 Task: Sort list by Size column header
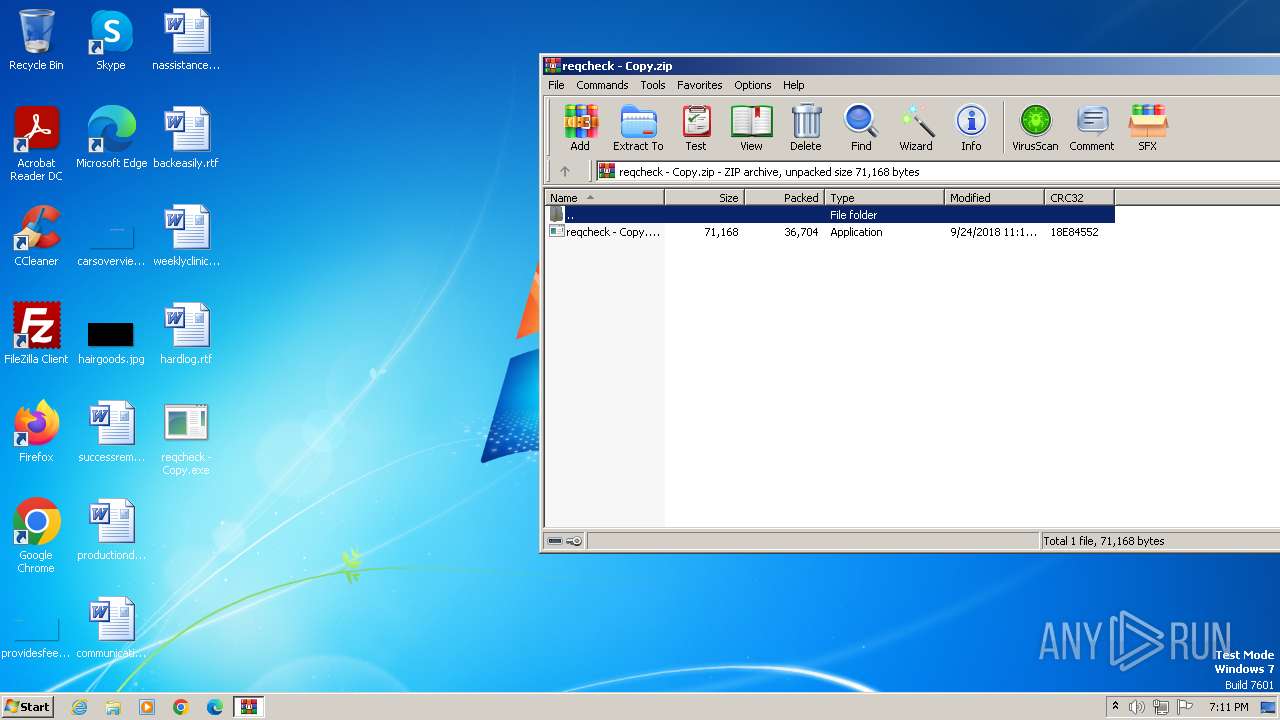coord(704,198)
